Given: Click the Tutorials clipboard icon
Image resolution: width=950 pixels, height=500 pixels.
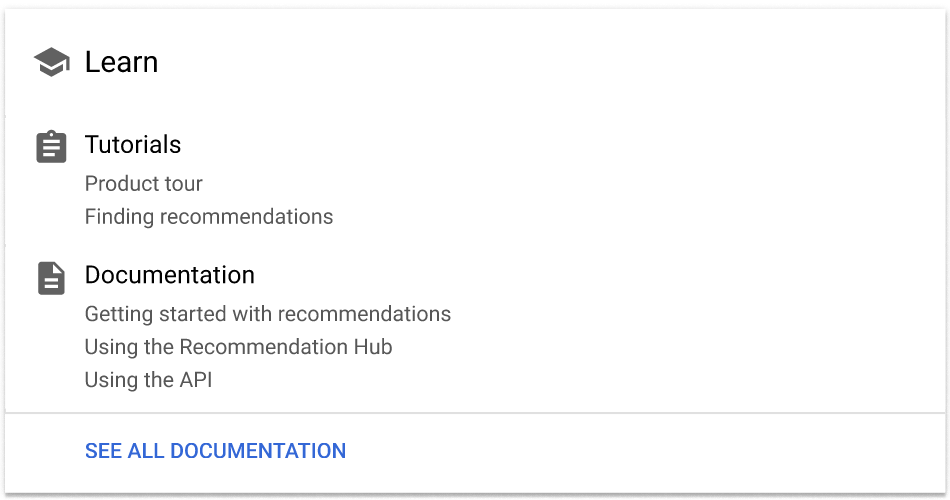Looking at the screenshot, I should [51, 147].
